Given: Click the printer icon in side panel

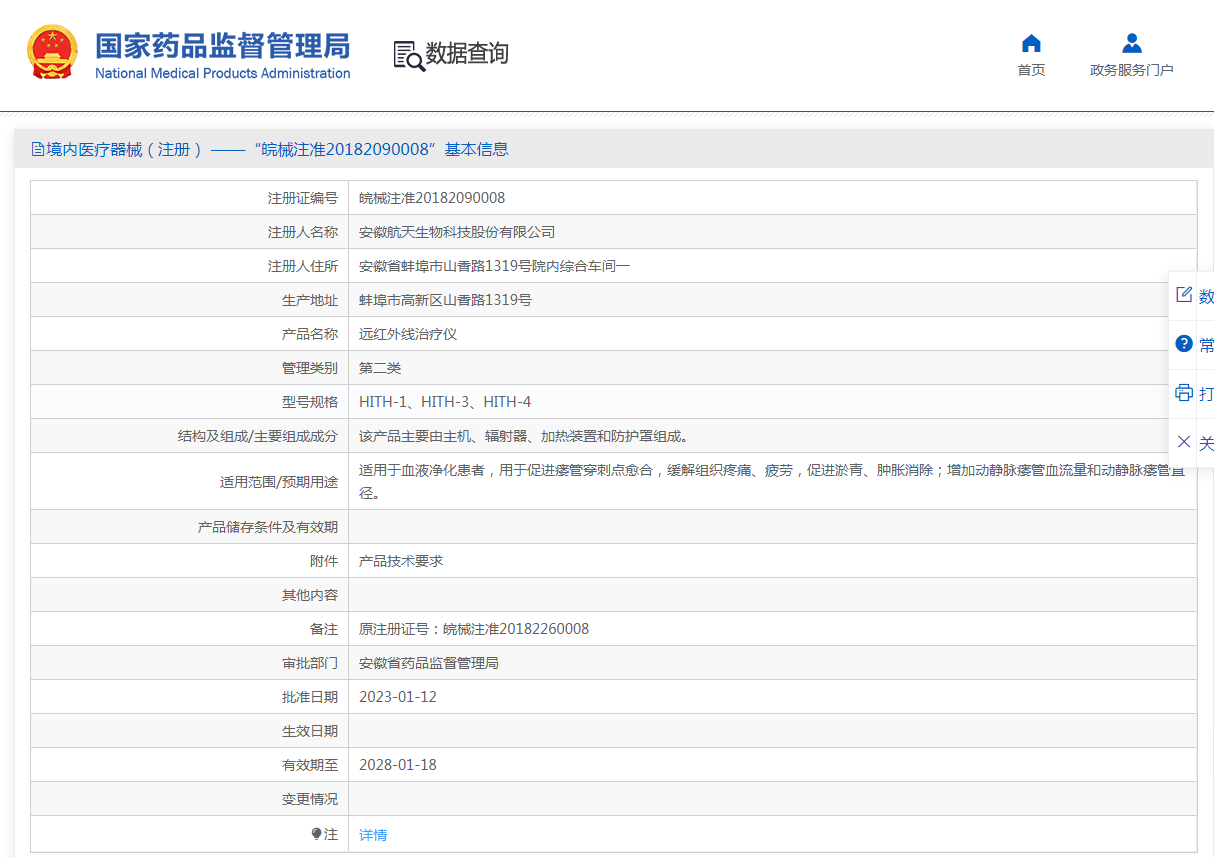Looking at the screenshot, I should tap(1184, 393).
